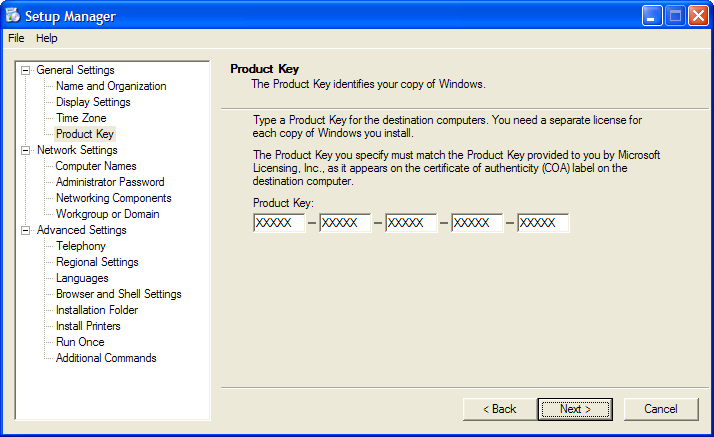Select the highlighted Product Key tree item
Image resolution: width=714 pixels, height=437 pixels.
(85, 134)
